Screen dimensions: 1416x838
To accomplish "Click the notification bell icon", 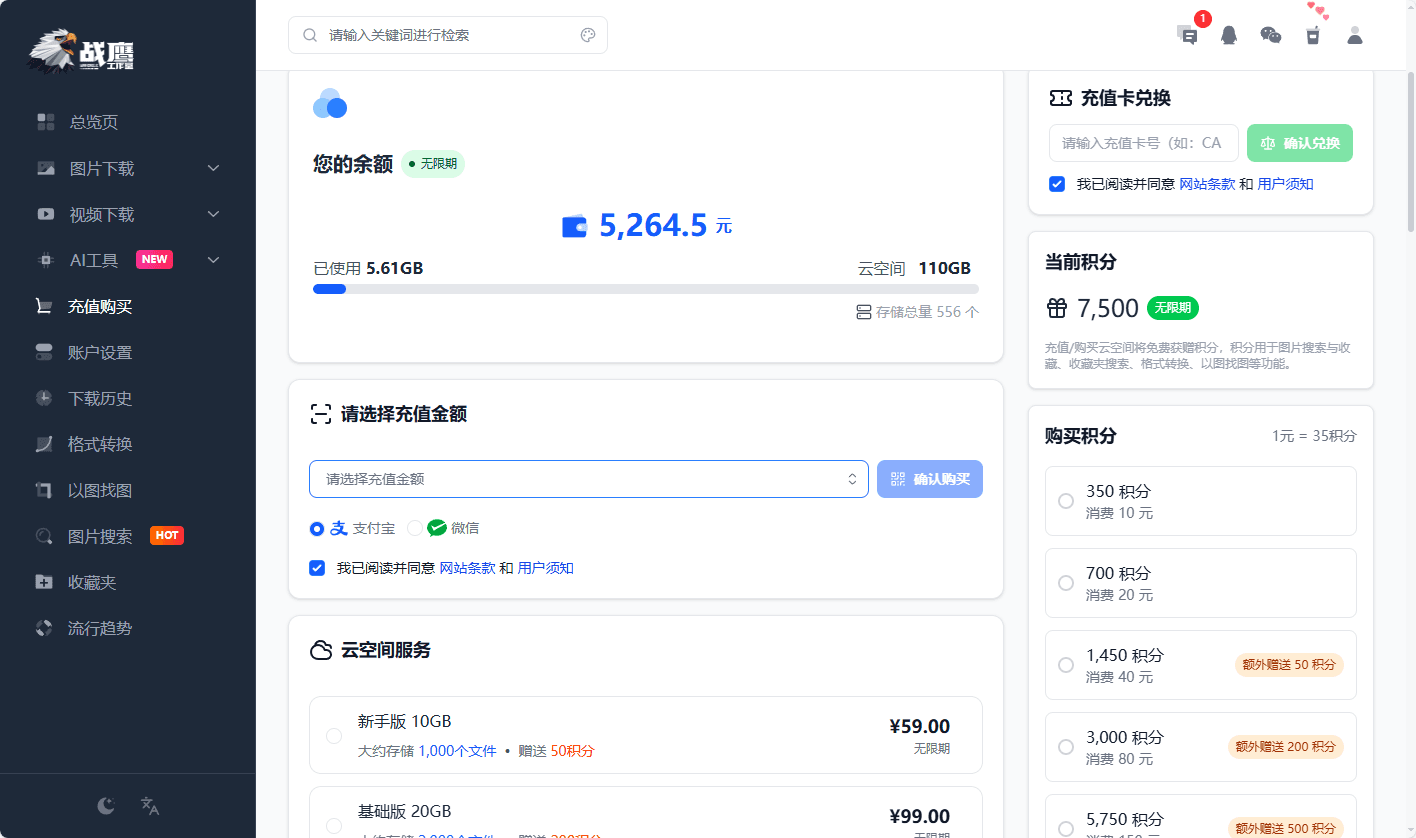I will click(x=1229, y=35).
